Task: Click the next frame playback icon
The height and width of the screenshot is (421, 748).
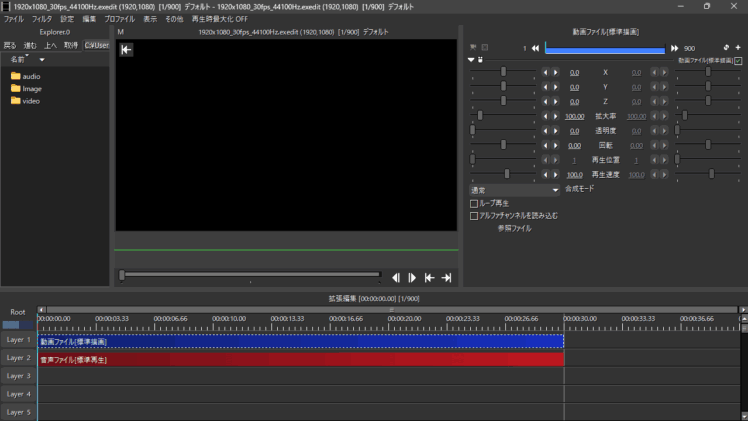Action: tap(412, 277)
